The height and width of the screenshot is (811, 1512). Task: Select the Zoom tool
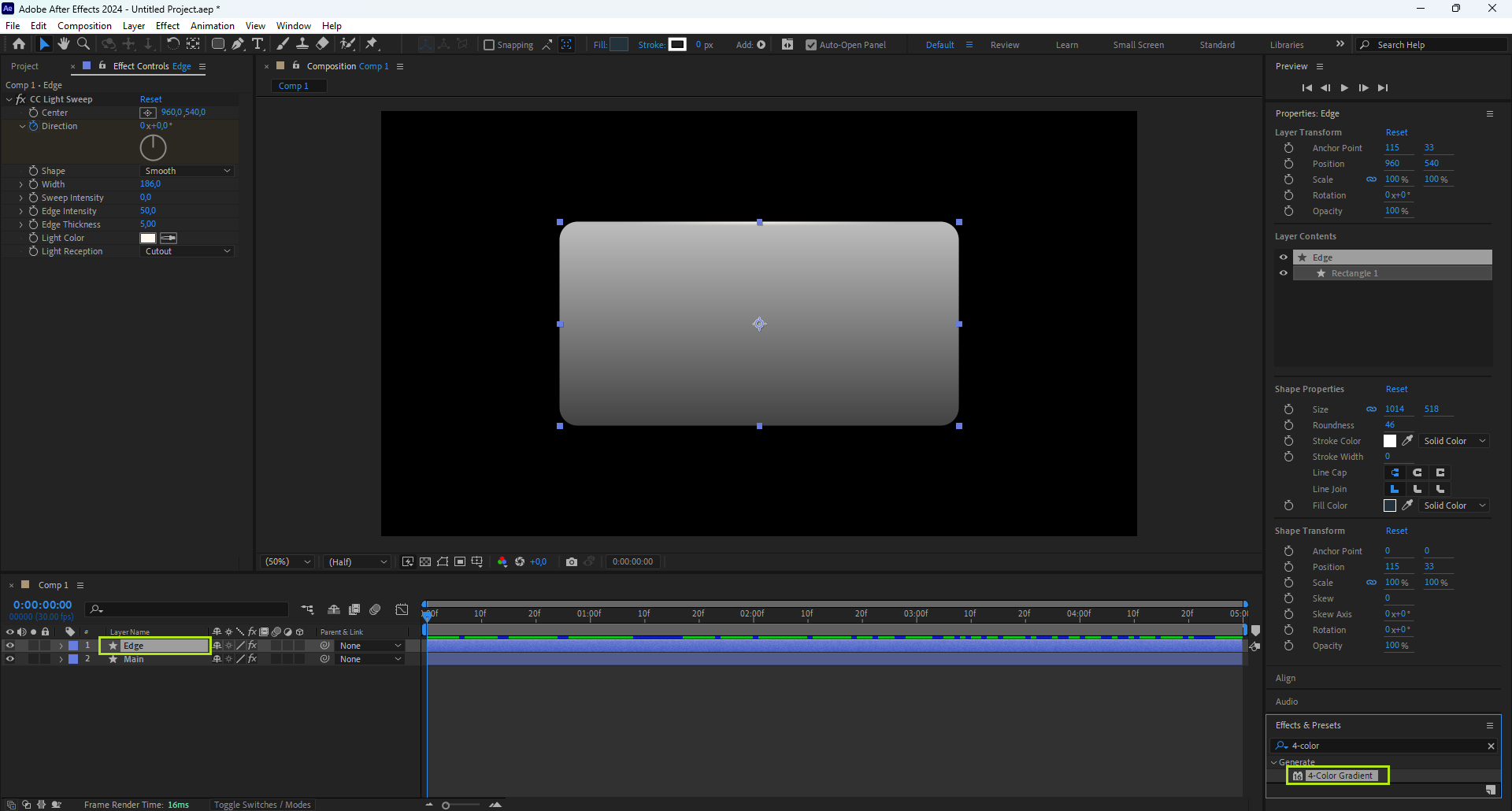(x=83, y=44)
